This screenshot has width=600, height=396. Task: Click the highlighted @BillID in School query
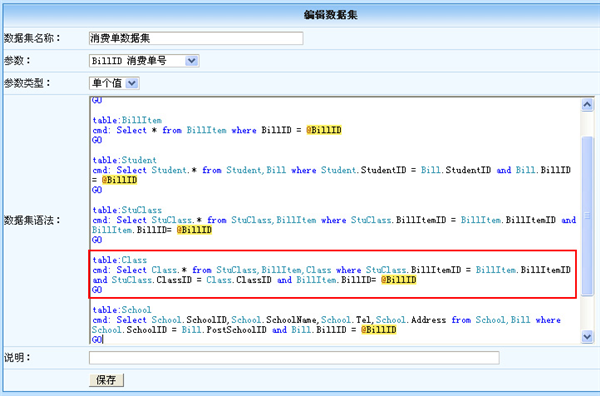click(x=378, y=330)
